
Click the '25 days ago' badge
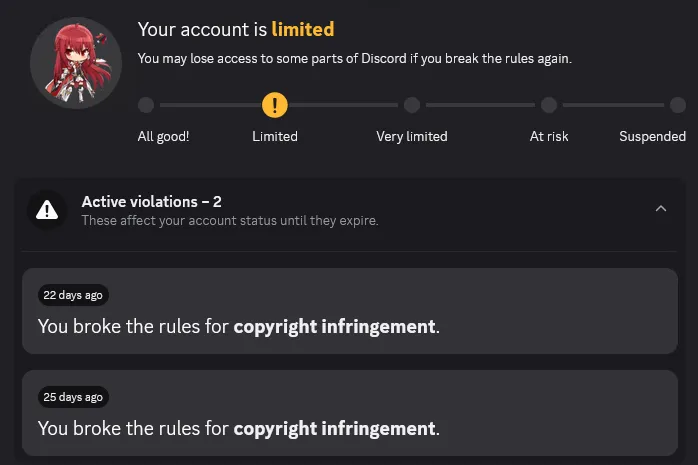[73, 397]
